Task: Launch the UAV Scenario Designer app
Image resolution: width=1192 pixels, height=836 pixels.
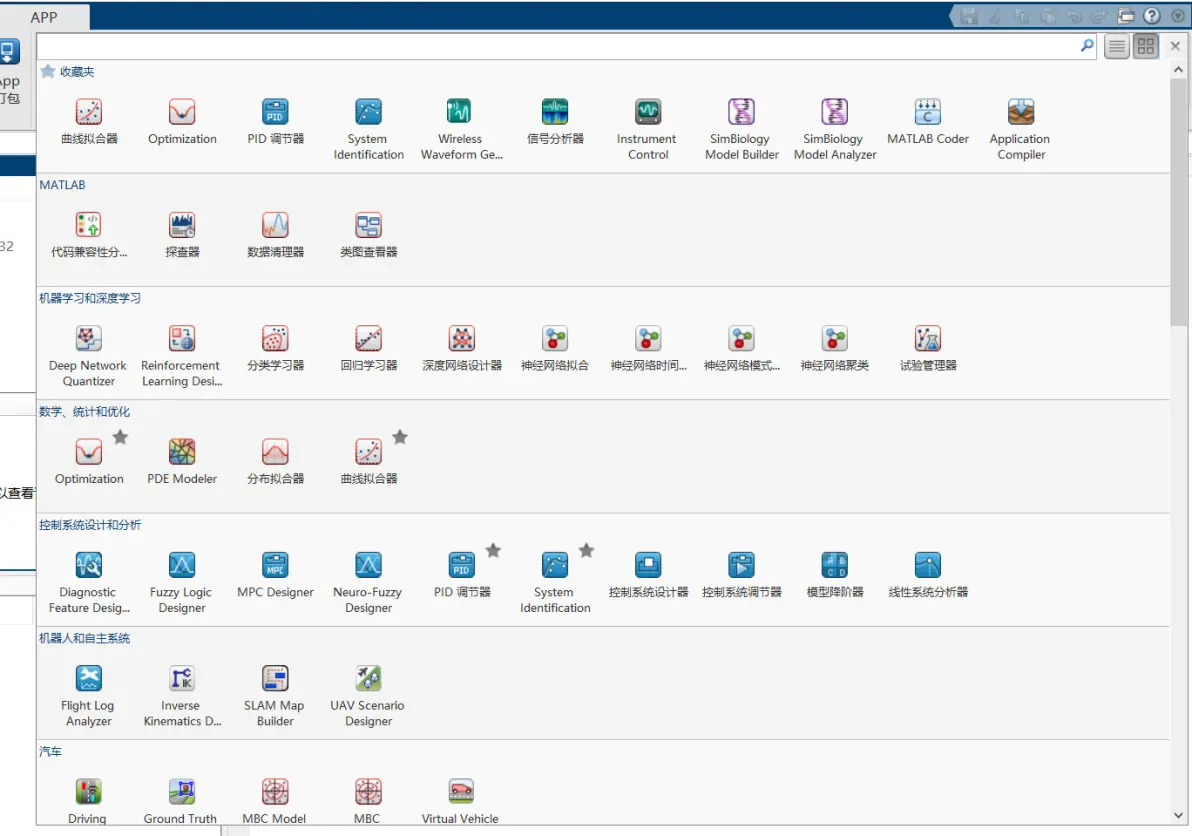Action: [x=369, y=695]
